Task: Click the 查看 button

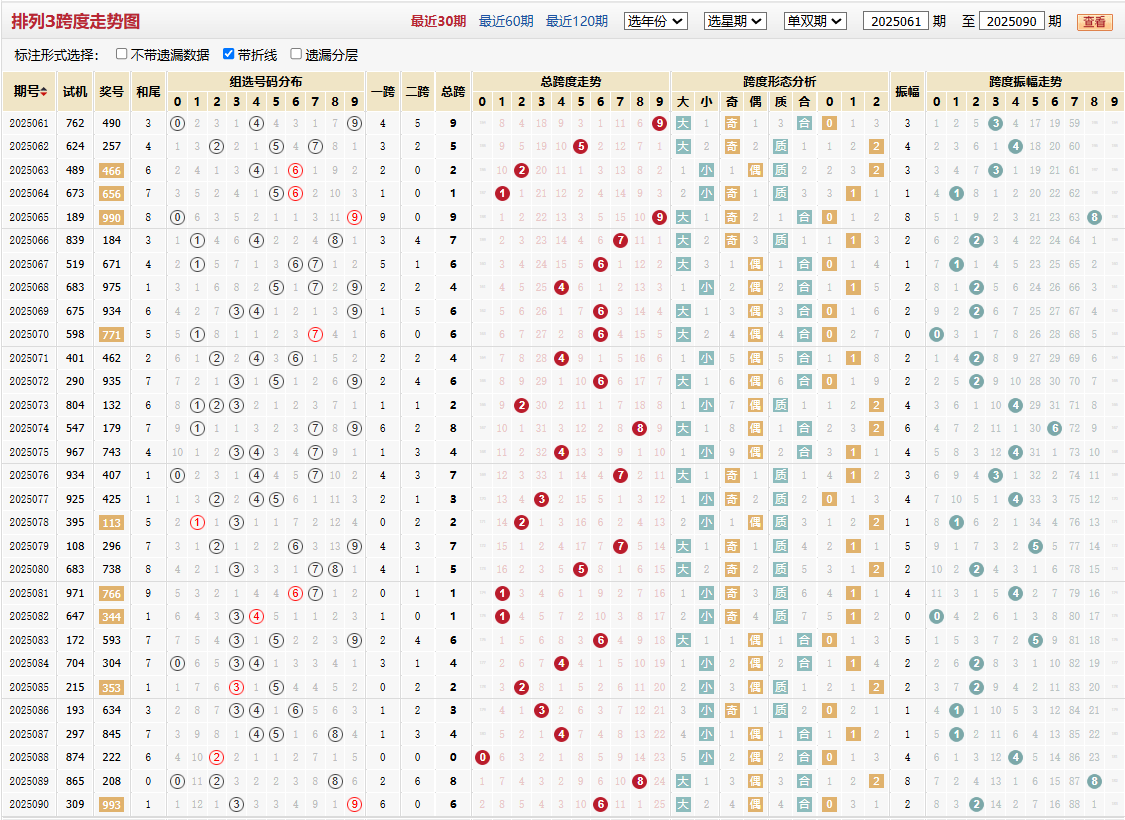Action: (1094, 22)
